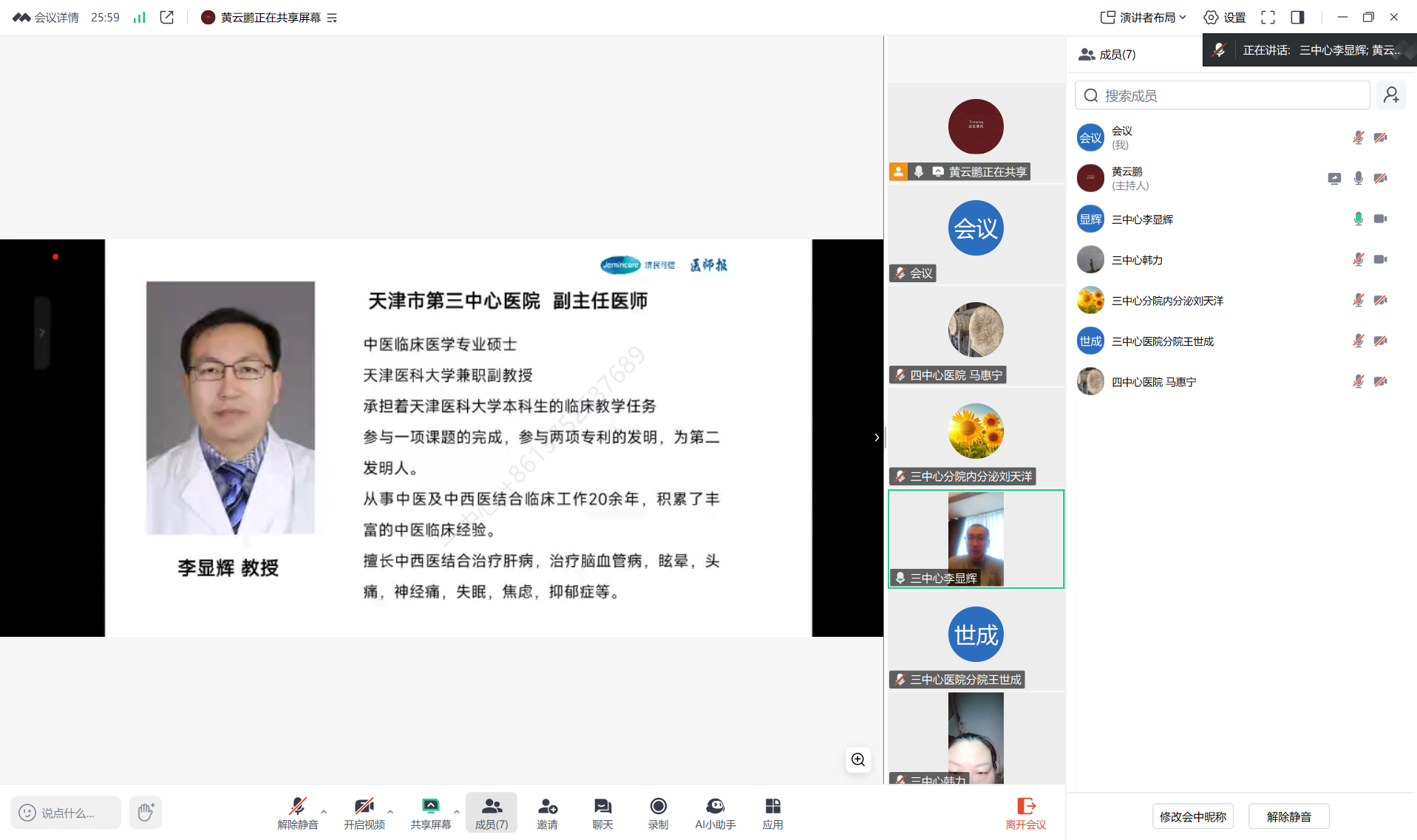Click 修改会中昵称 button
The width and height of the screenshot is (1417, 840).
pos(1192,816)
